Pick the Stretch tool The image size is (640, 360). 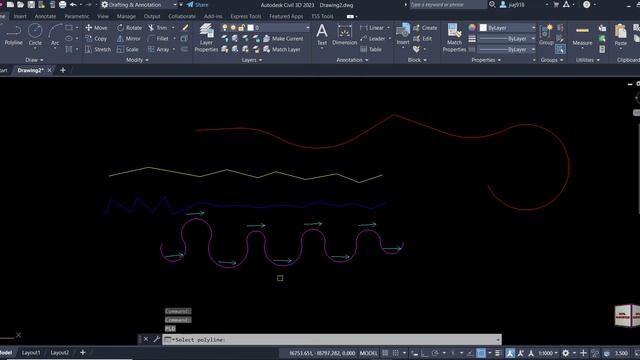coord(98,49)
